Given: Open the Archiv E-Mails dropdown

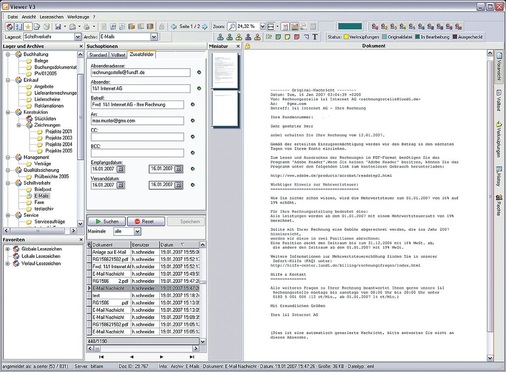Looking at the screenshot, I should 154,37.
